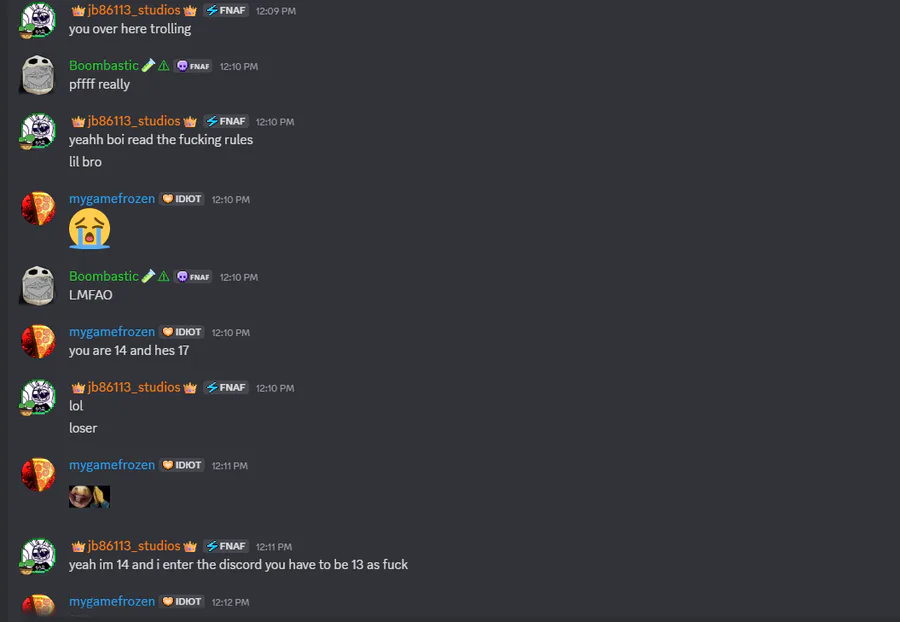Screen dimensions: 900x622
Task: Open the small image attachment from mygamefrozen
Action: (x=90, y=496)
